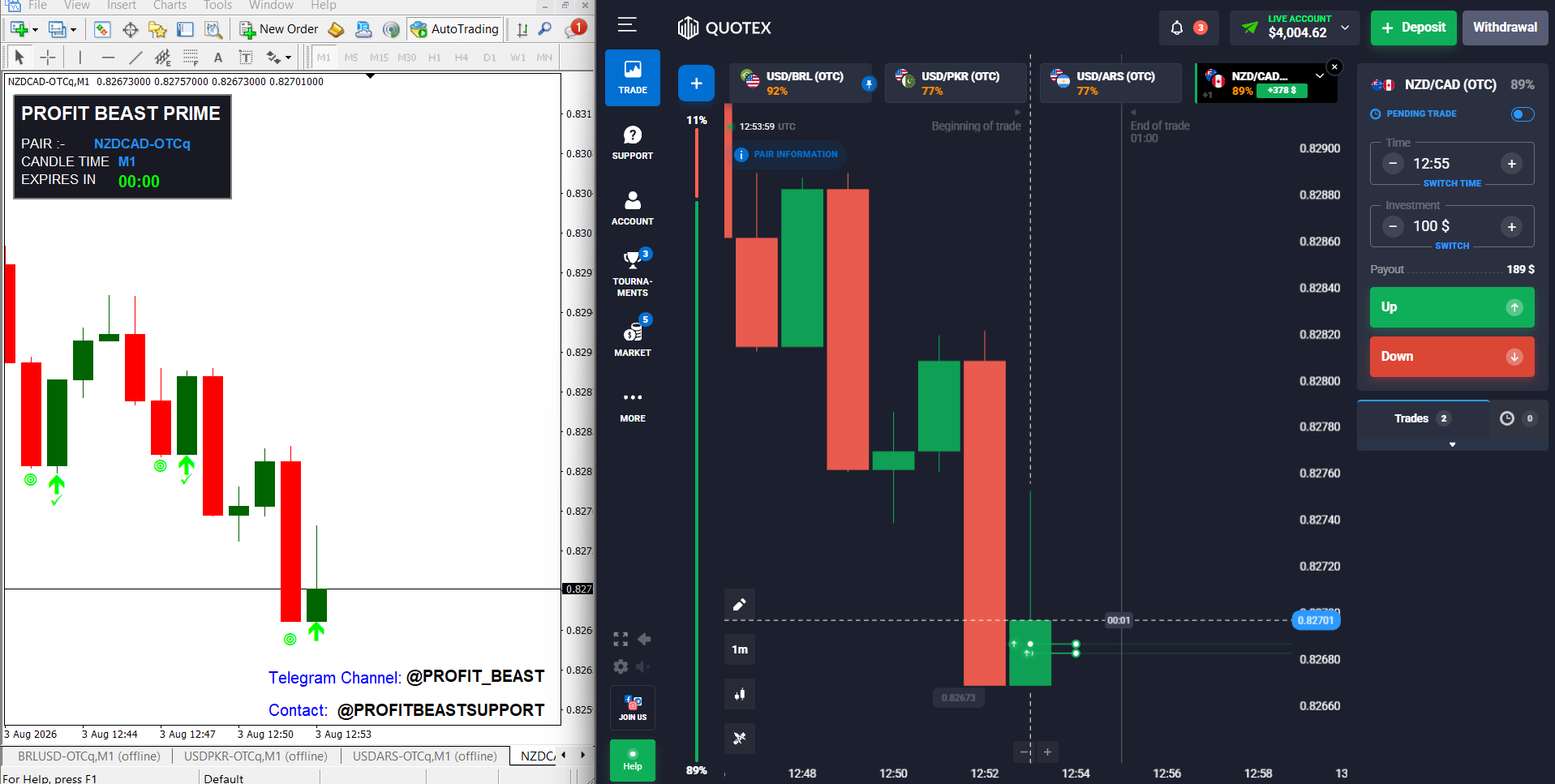This screenshot has height=784, width=1555.
Task: Open the new chart dropdown arrow
Action: (34, 30)
